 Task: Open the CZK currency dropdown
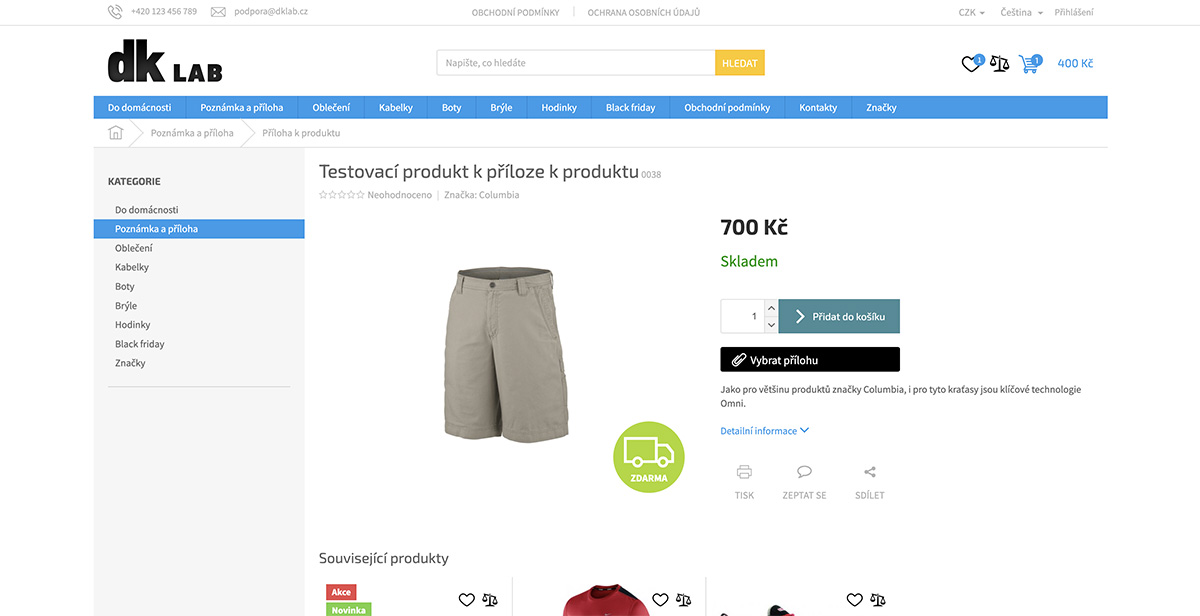pyautogui.click(x=971, y=13)
